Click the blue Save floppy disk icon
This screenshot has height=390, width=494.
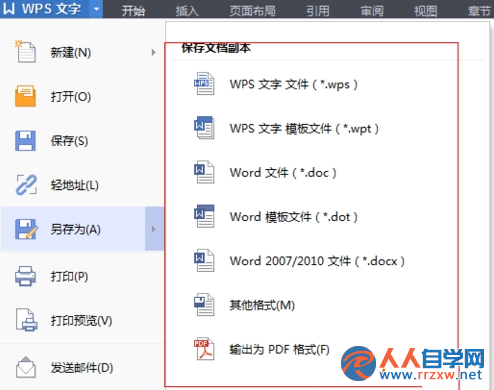25,140
